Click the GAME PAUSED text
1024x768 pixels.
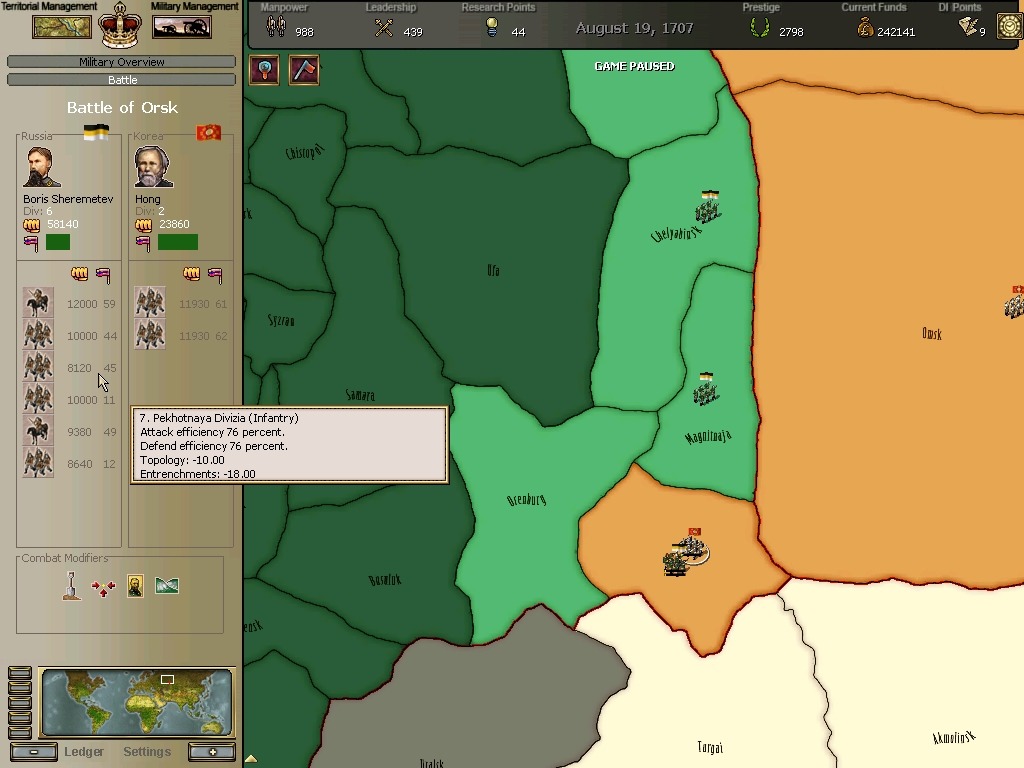634,66
